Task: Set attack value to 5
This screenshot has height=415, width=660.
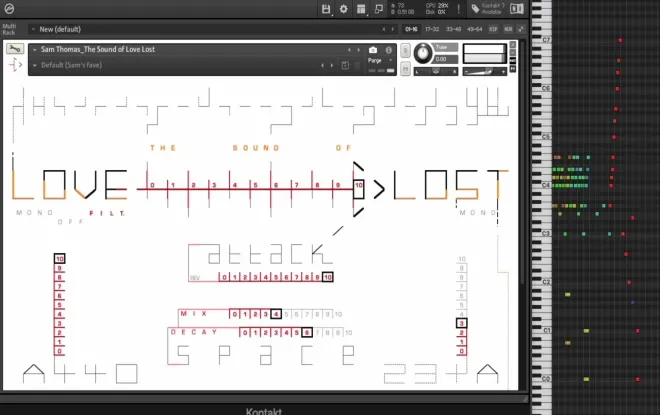Action: pyautogui.click(x=276, y=277)
